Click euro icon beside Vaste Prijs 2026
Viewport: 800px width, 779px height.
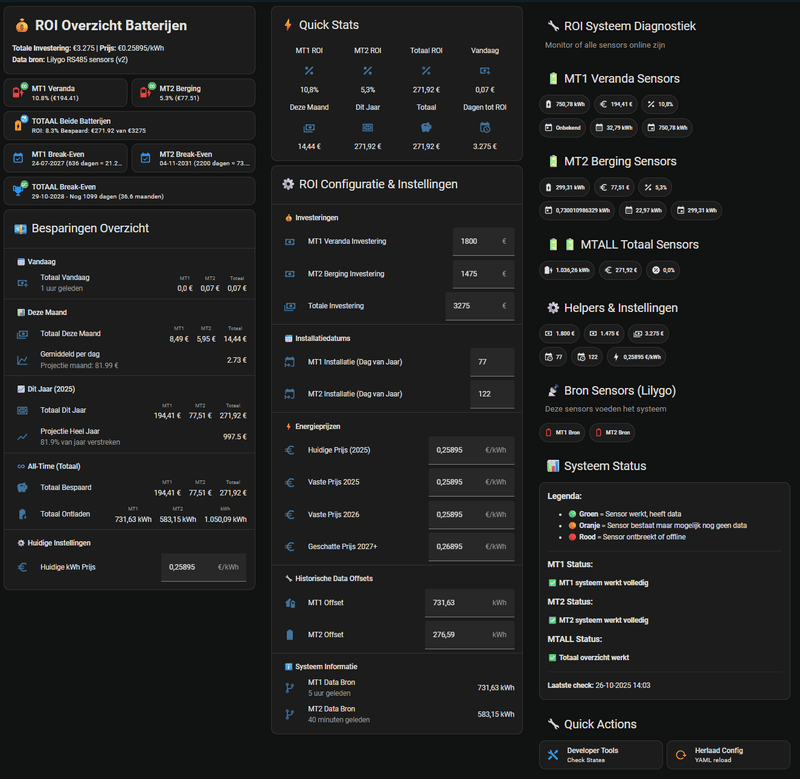tap(289, 515)
